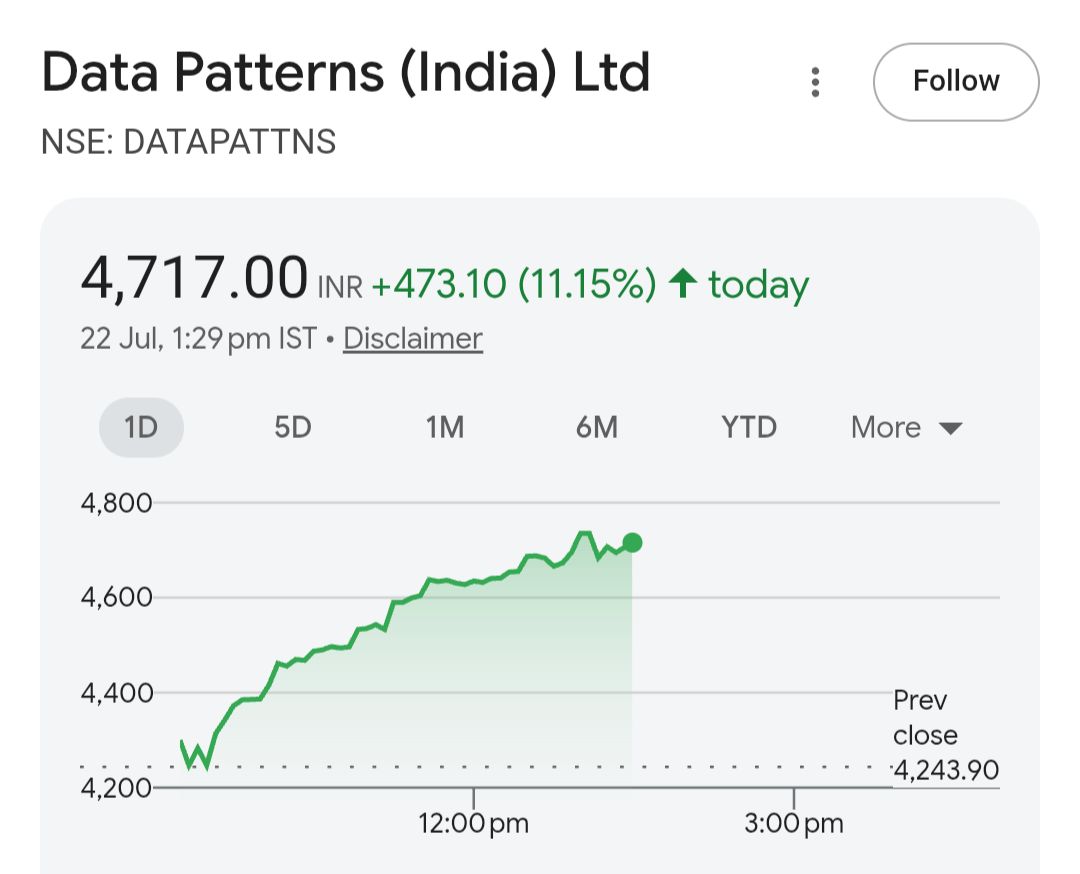Image resolution: width=1080 pixels, height=874 pixels.
Task: Expand the More ranges dropdown
Action: tap(906, 427)
